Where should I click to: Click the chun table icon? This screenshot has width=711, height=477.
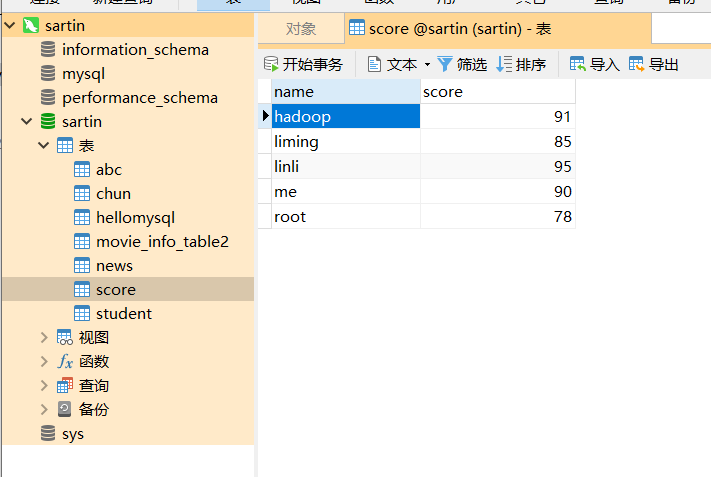coord(82,194)
